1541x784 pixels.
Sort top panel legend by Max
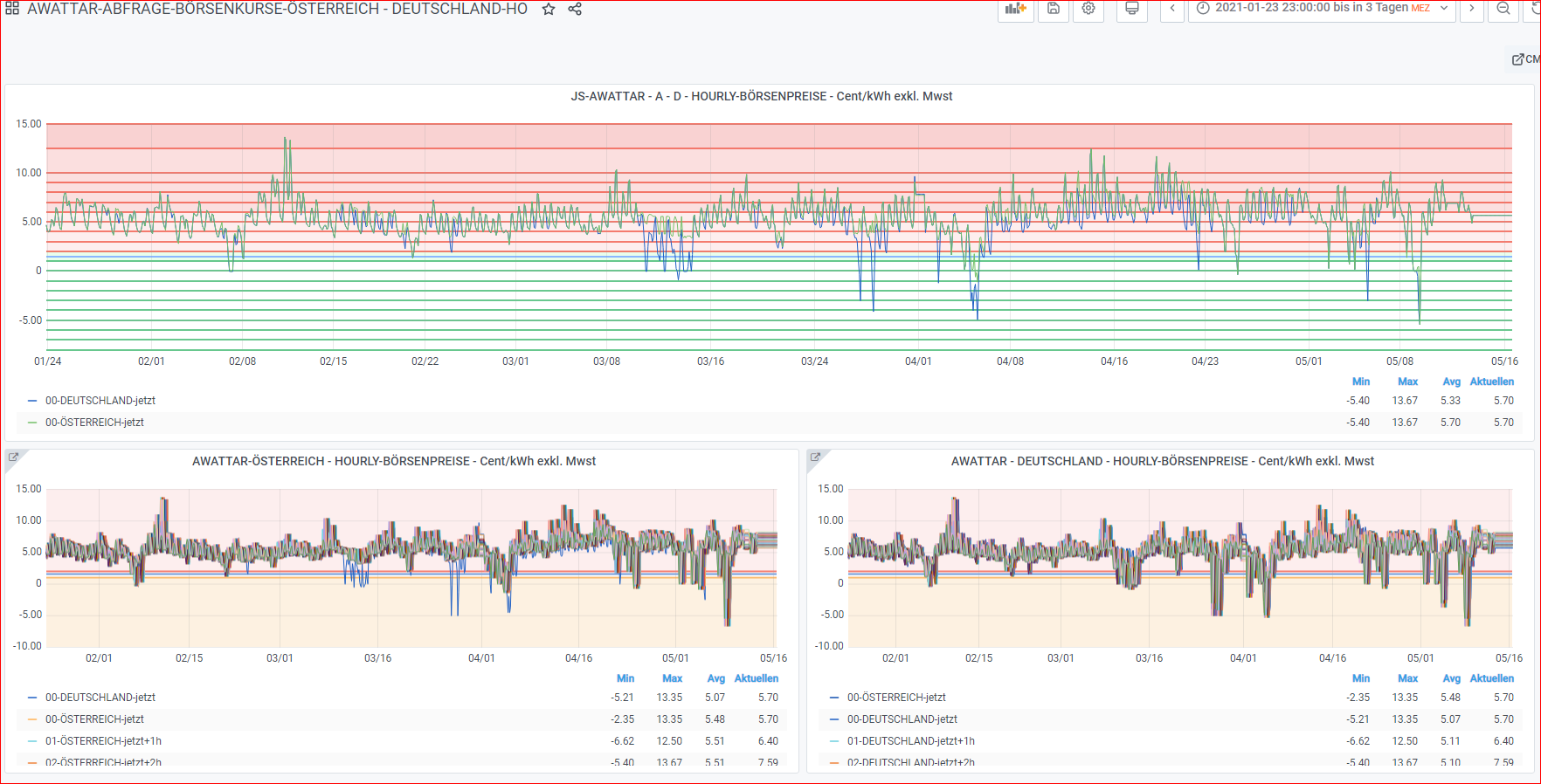coord(1407,382)
